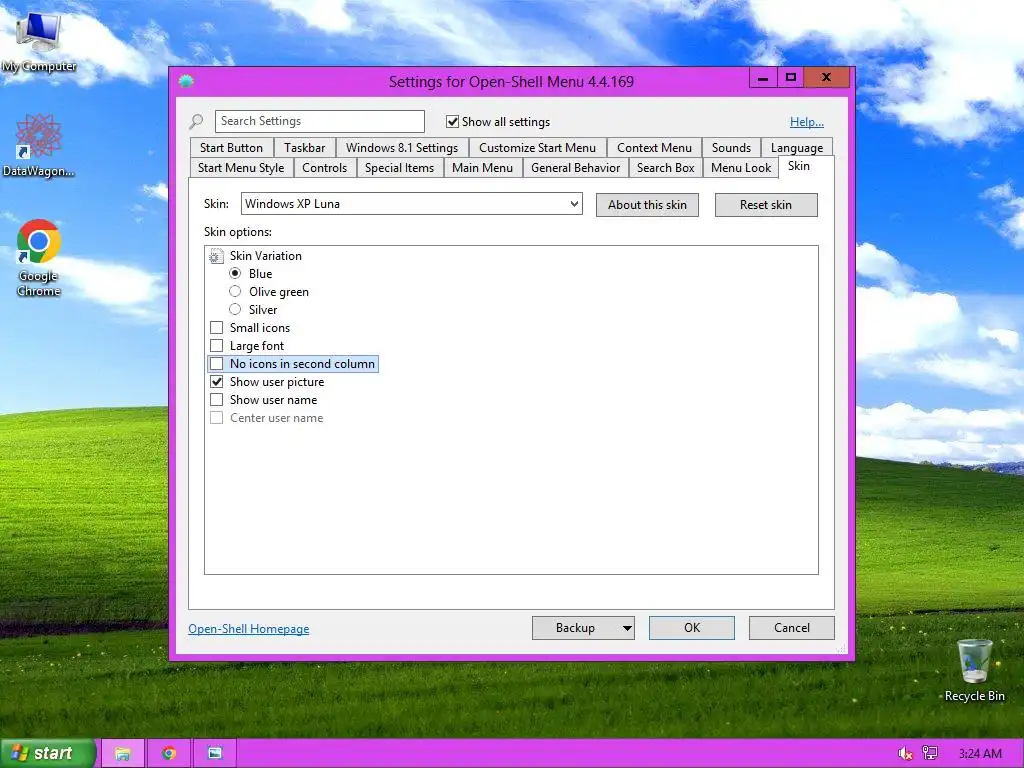Launch Google Chrome from desktop

(39, 257)
